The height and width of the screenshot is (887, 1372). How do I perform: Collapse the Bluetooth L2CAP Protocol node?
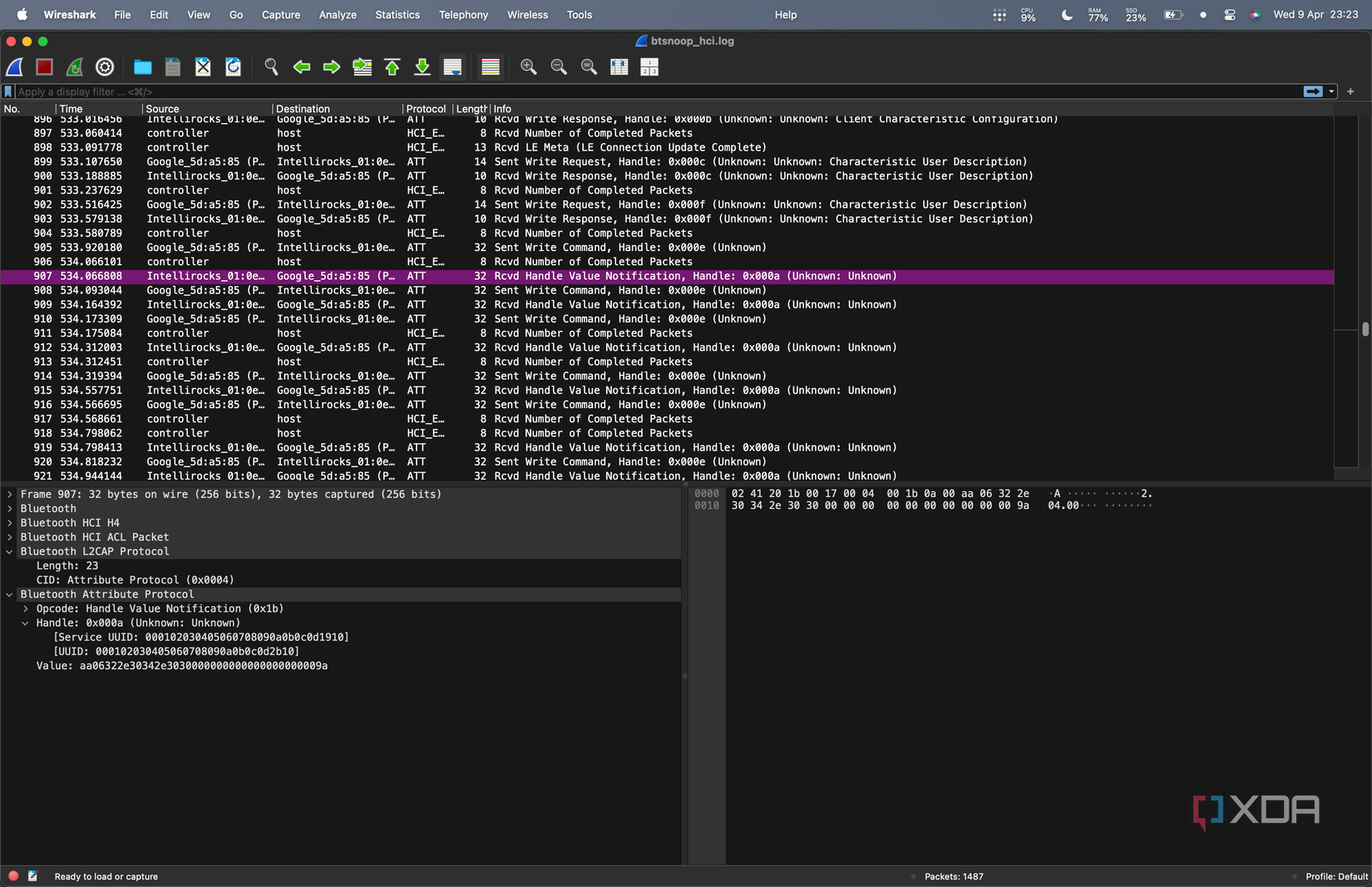(10, 552)
